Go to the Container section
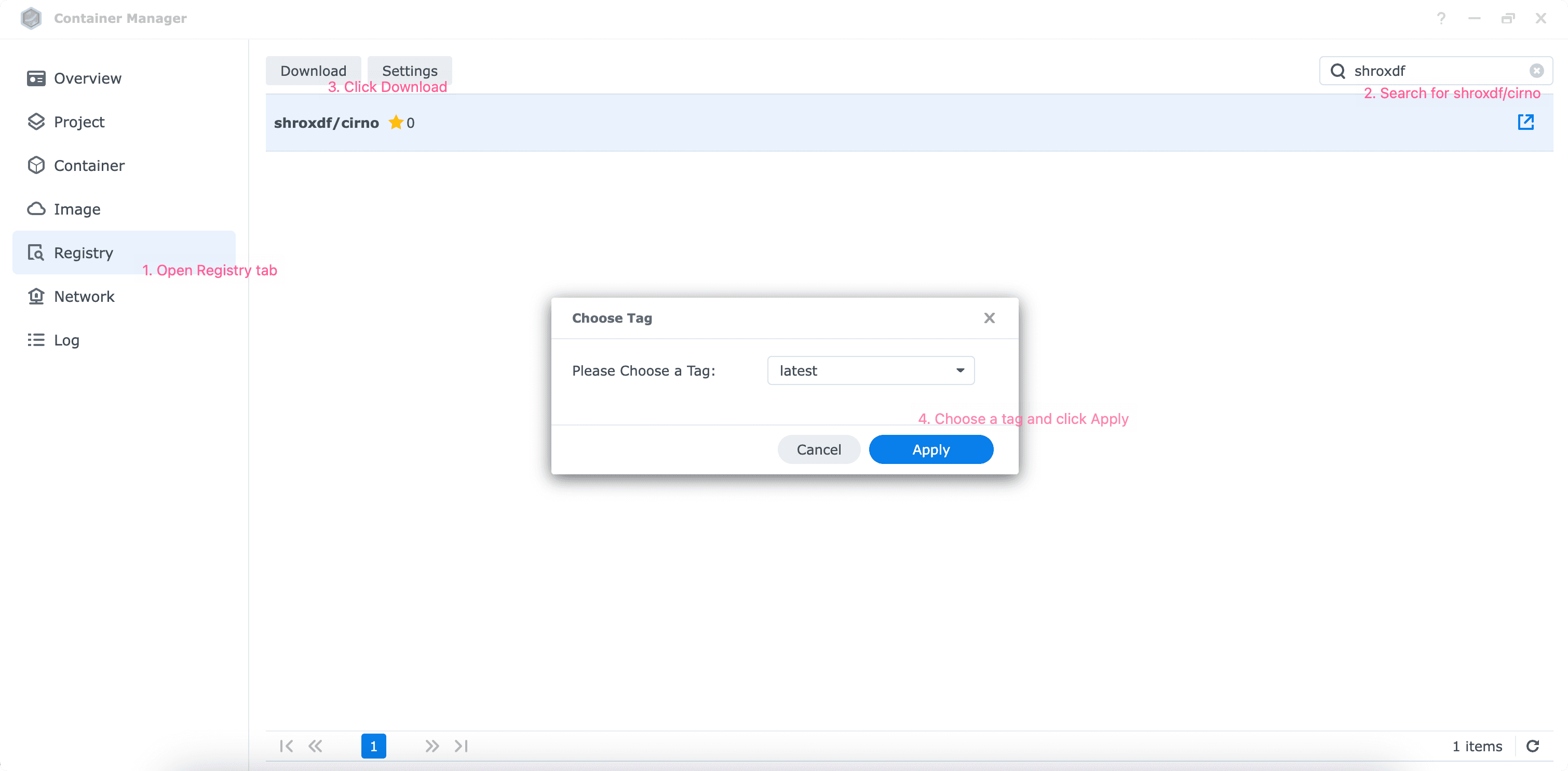Screen dimensions: 1568x771 pos(89,166)
